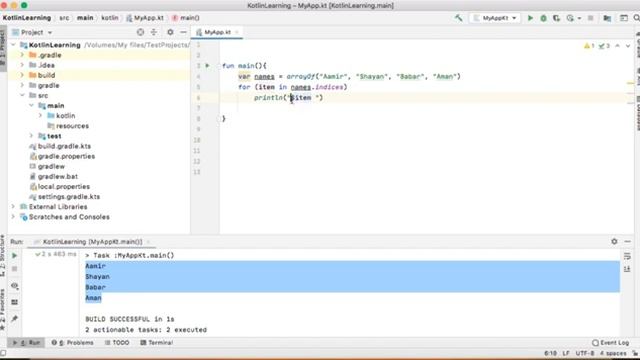Click BUILD SUCCESSFUL line in console
The image size is (640, 360).
pos(130,319)
